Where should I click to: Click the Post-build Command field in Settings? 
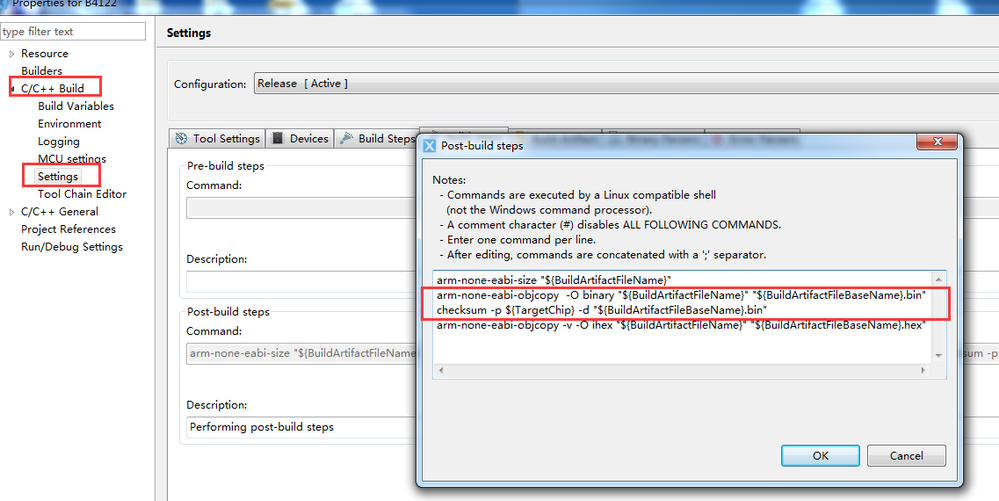click(301, 353)
